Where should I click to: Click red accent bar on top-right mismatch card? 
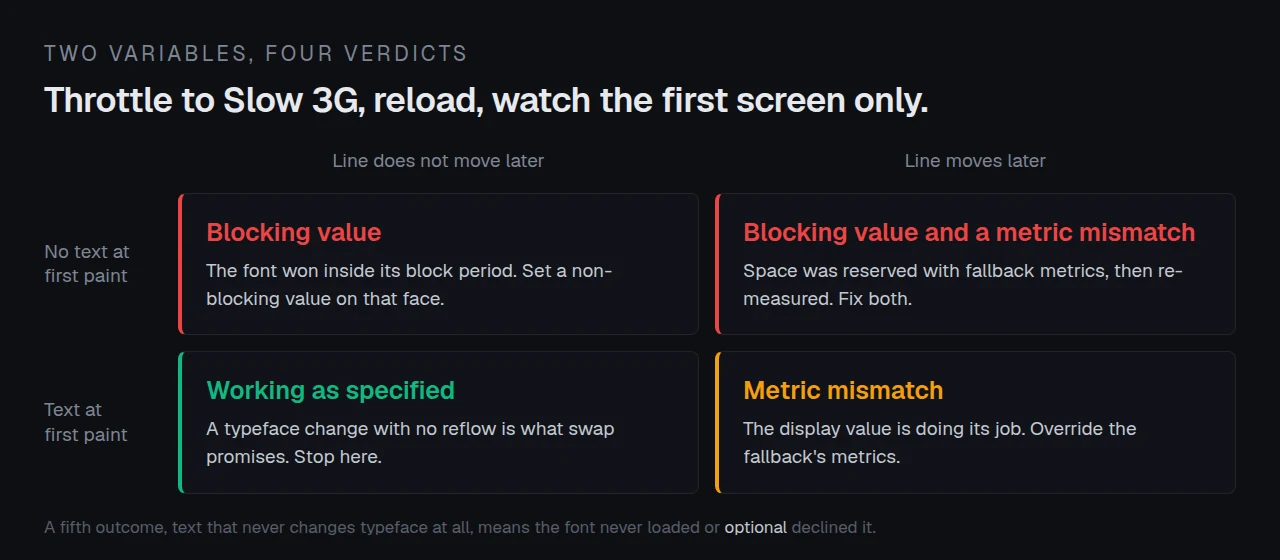pos(717,264)
